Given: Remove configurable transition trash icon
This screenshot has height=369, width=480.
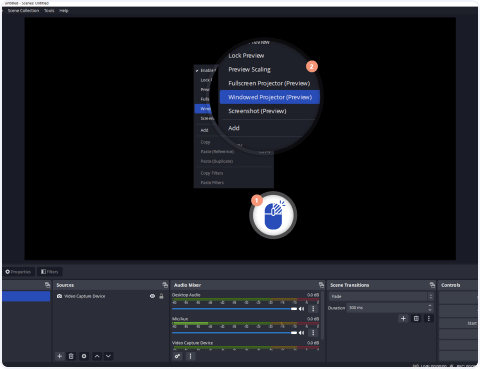Looking at the screenshot, I should click(416, 319).
